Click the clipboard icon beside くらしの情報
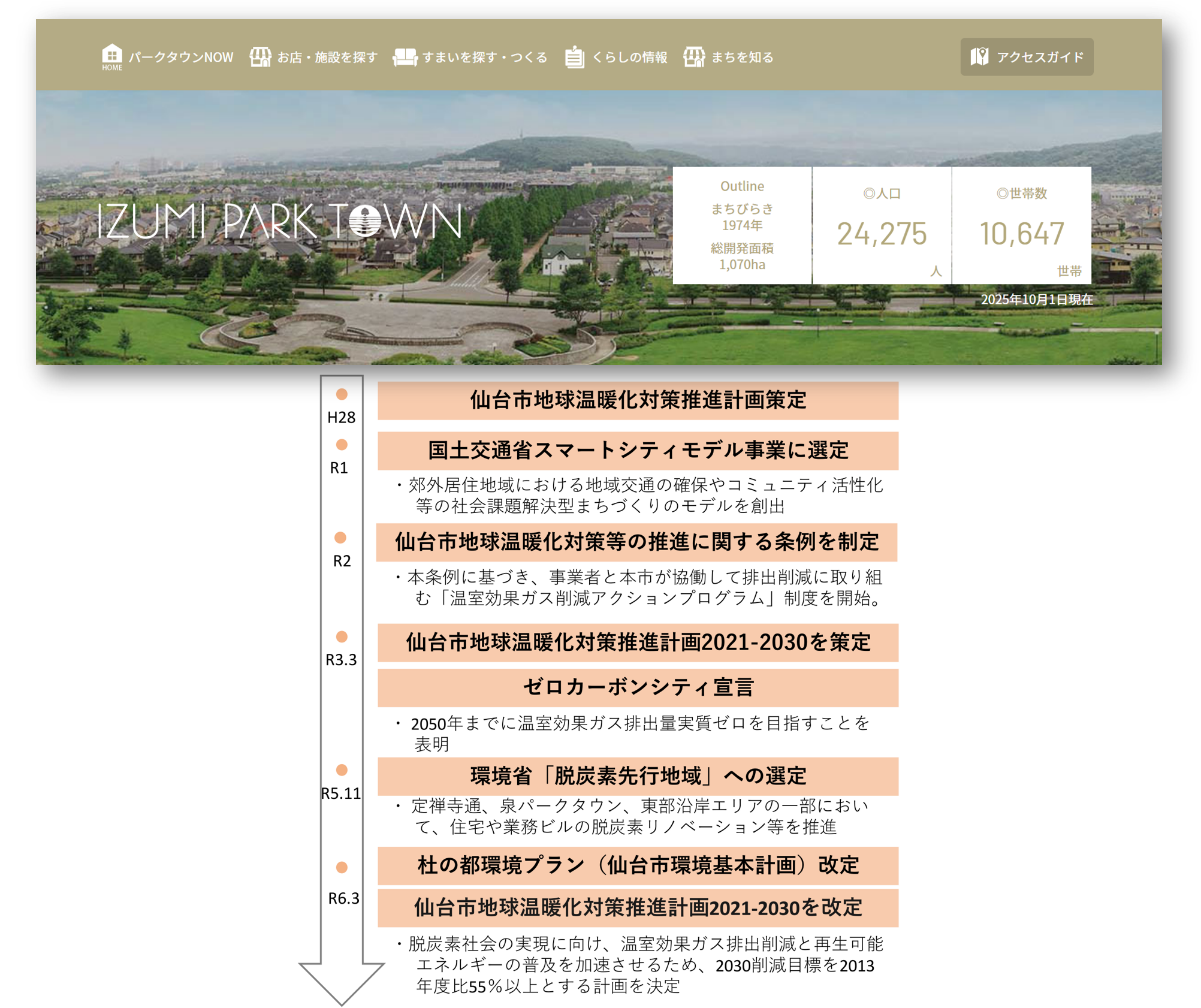Viewport: 1201px width, 1008px height. click(x=574, y=57)
